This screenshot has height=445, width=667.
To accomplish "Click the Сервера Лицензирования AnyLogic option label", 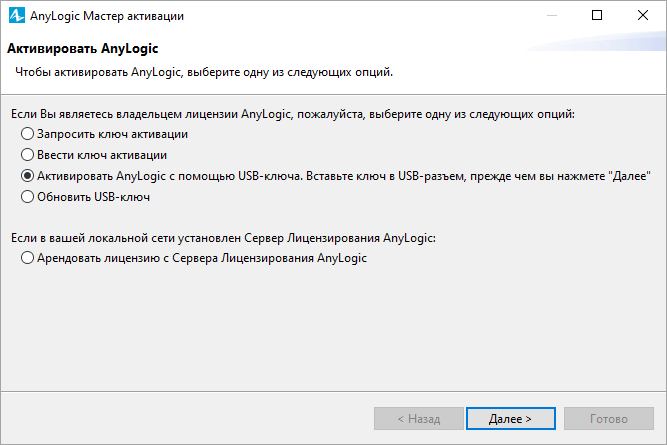I will (x=269, y=258).
